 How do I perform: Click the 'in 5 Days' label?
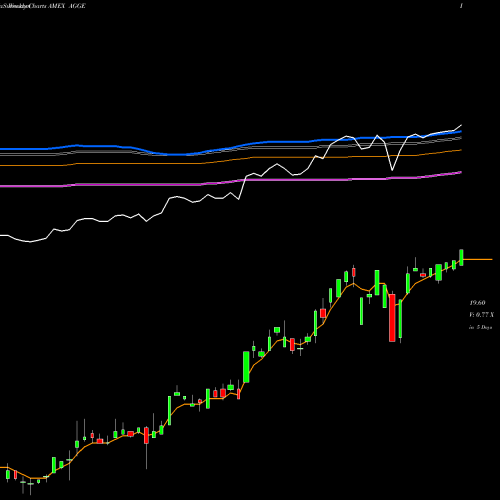[x=480, y=327]
